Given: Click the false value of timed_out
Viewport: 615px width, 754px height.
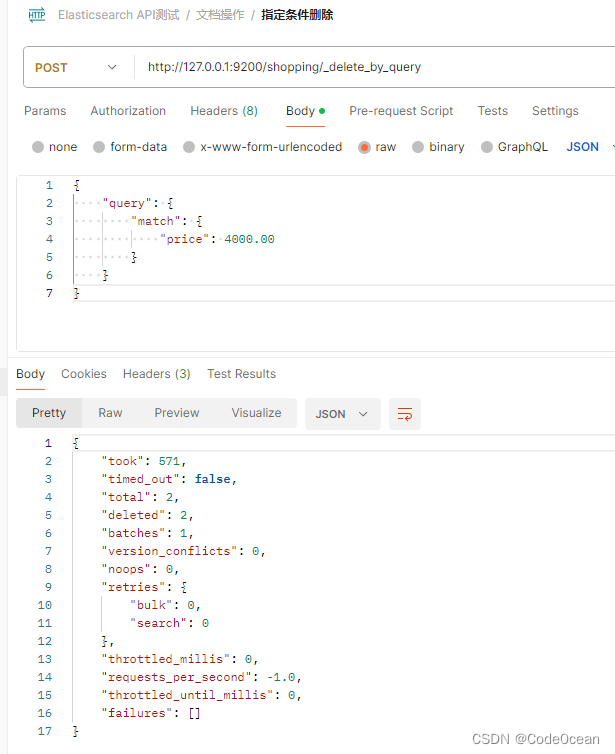Looking at the screenshot, I should (213, 479).
